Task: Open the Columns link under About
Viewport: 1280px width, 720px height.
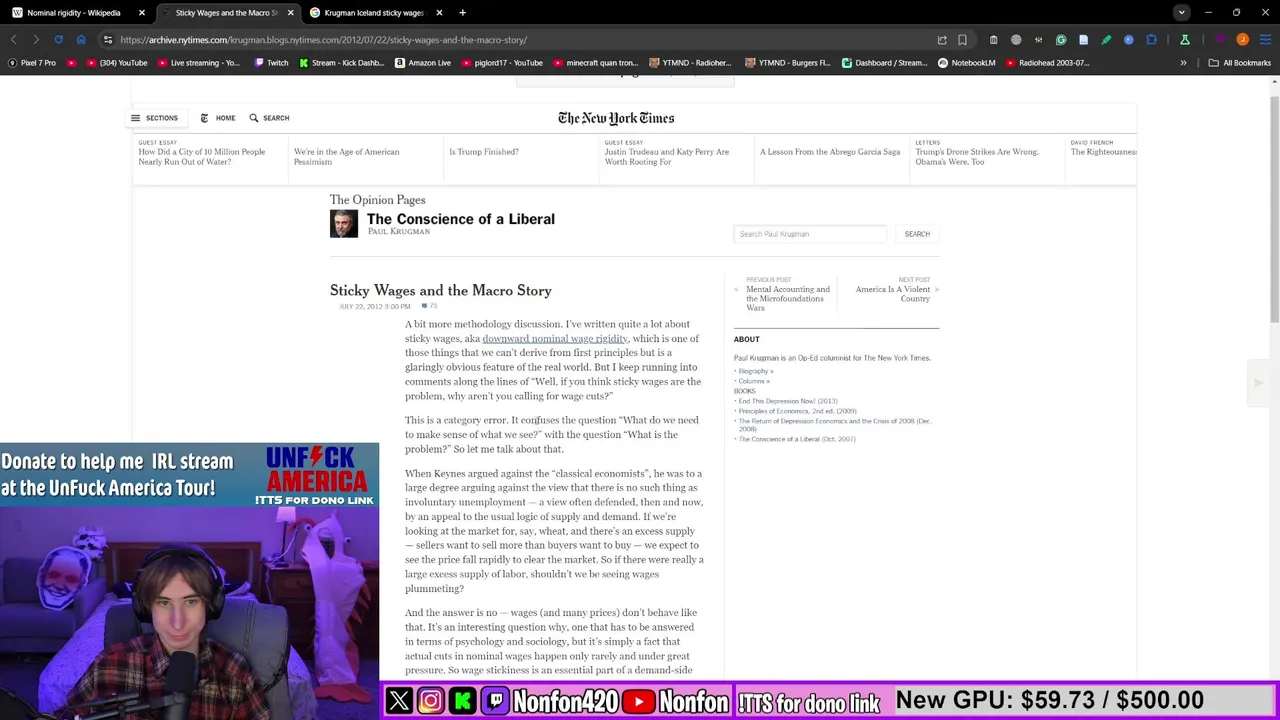Action: click(x=754, y=381)
